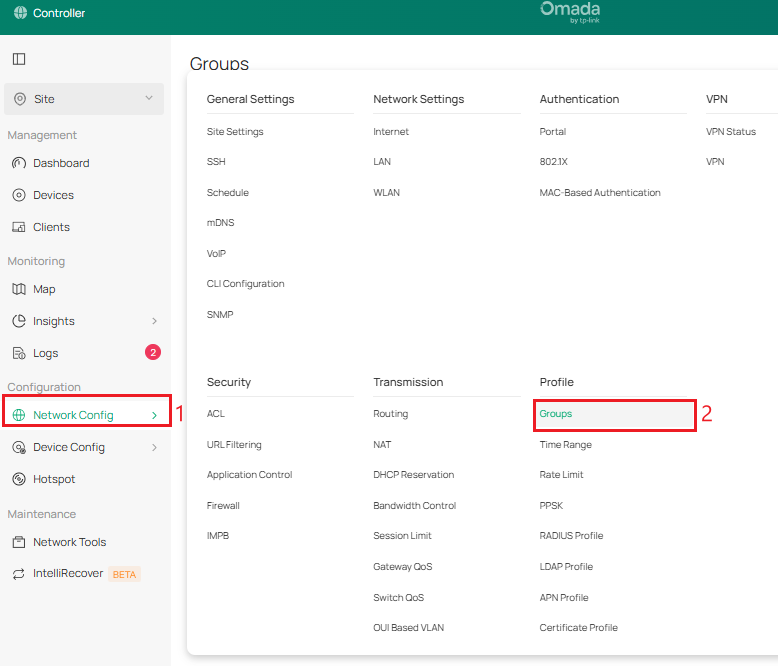This screenshot has height=666, width=778.
Task: Open Schedule under General Settings
Action: [x=227, y=193]
